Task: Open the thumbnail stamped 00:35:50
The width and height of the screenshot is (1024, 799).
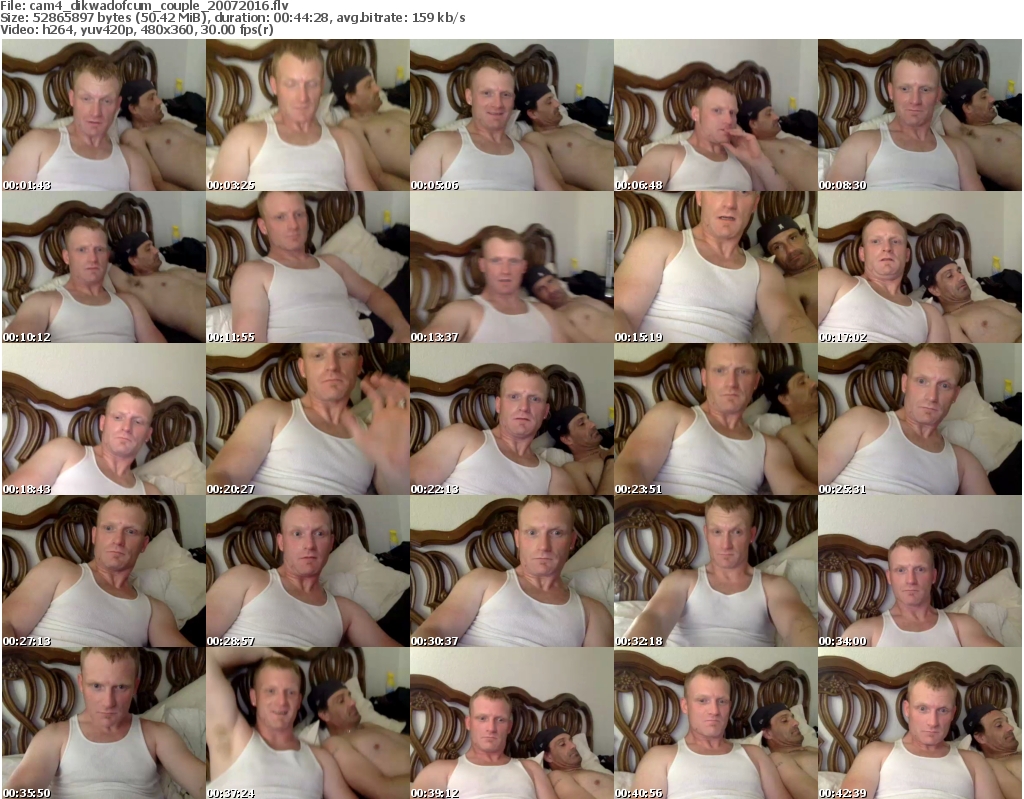Action: click(x=104, y=723)
